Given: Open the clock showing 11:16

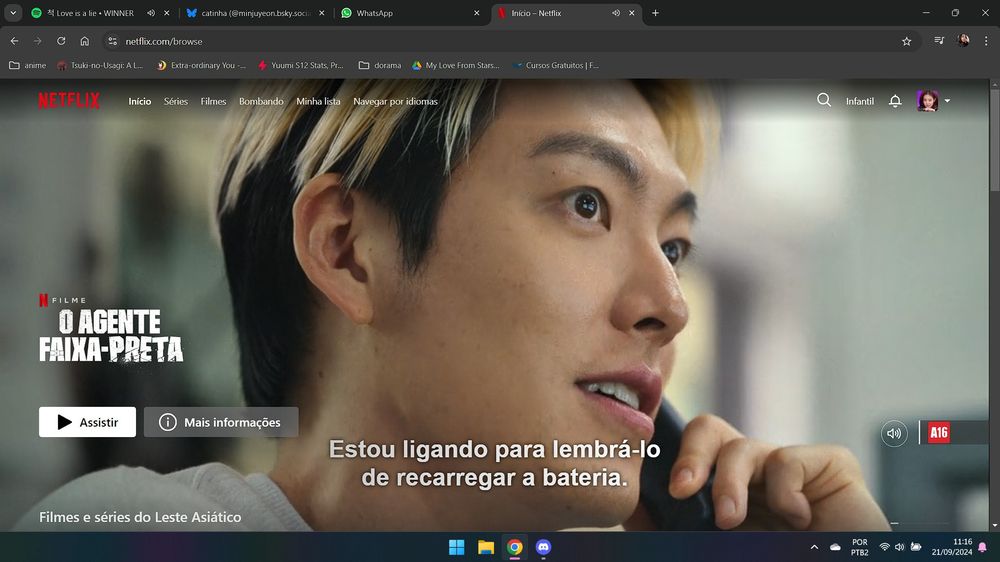Looking at the screenshot, I should click(952, 547).
